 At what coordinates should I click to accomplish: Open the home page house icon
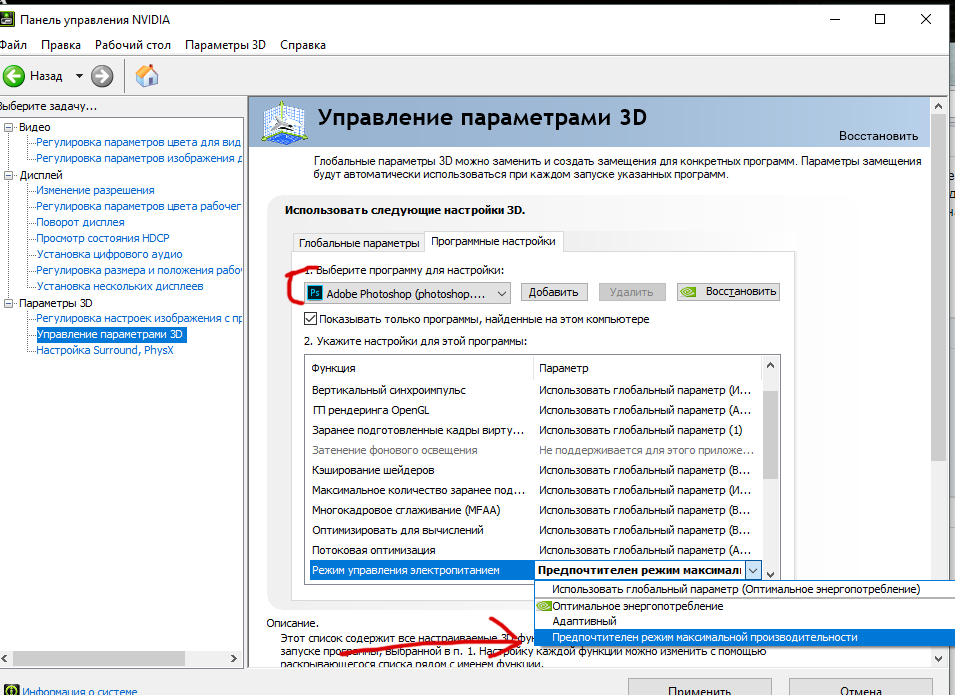click(x=147, y=76)
